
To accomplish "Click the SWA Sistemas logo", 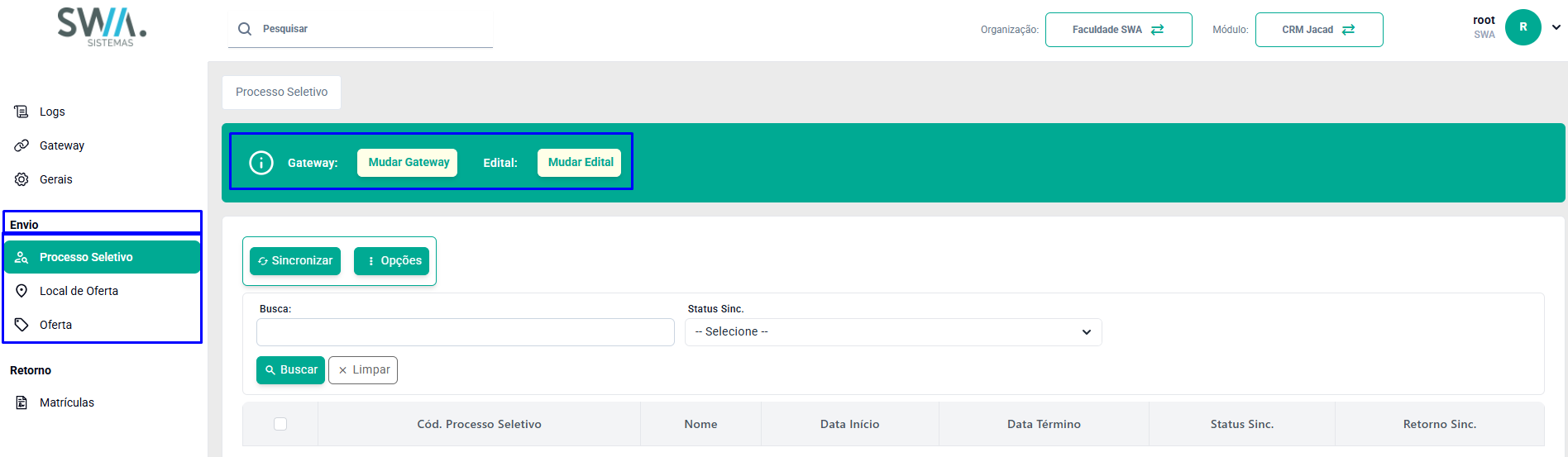I will [x=102, y=27].
